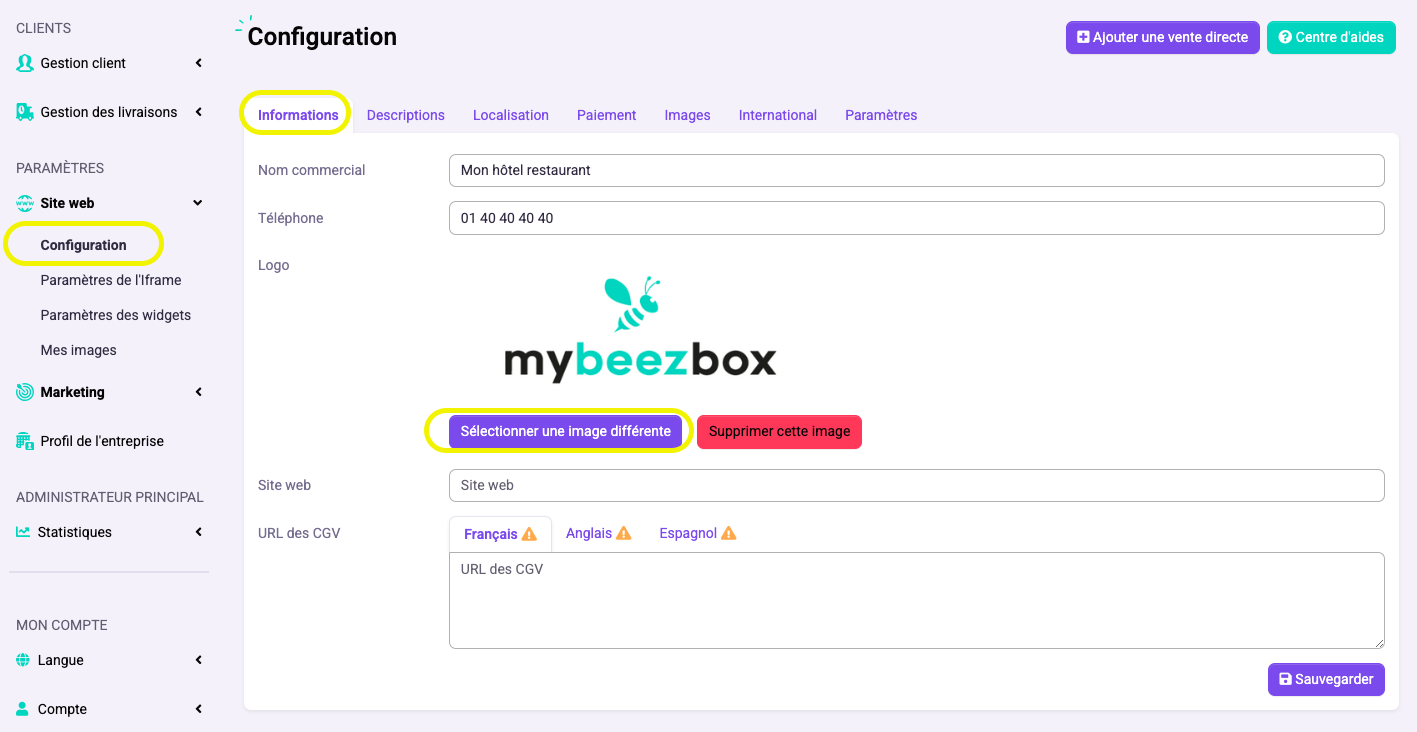
Task: Select the Espagnol CGV language tab
Action: [x=698, y=533]
